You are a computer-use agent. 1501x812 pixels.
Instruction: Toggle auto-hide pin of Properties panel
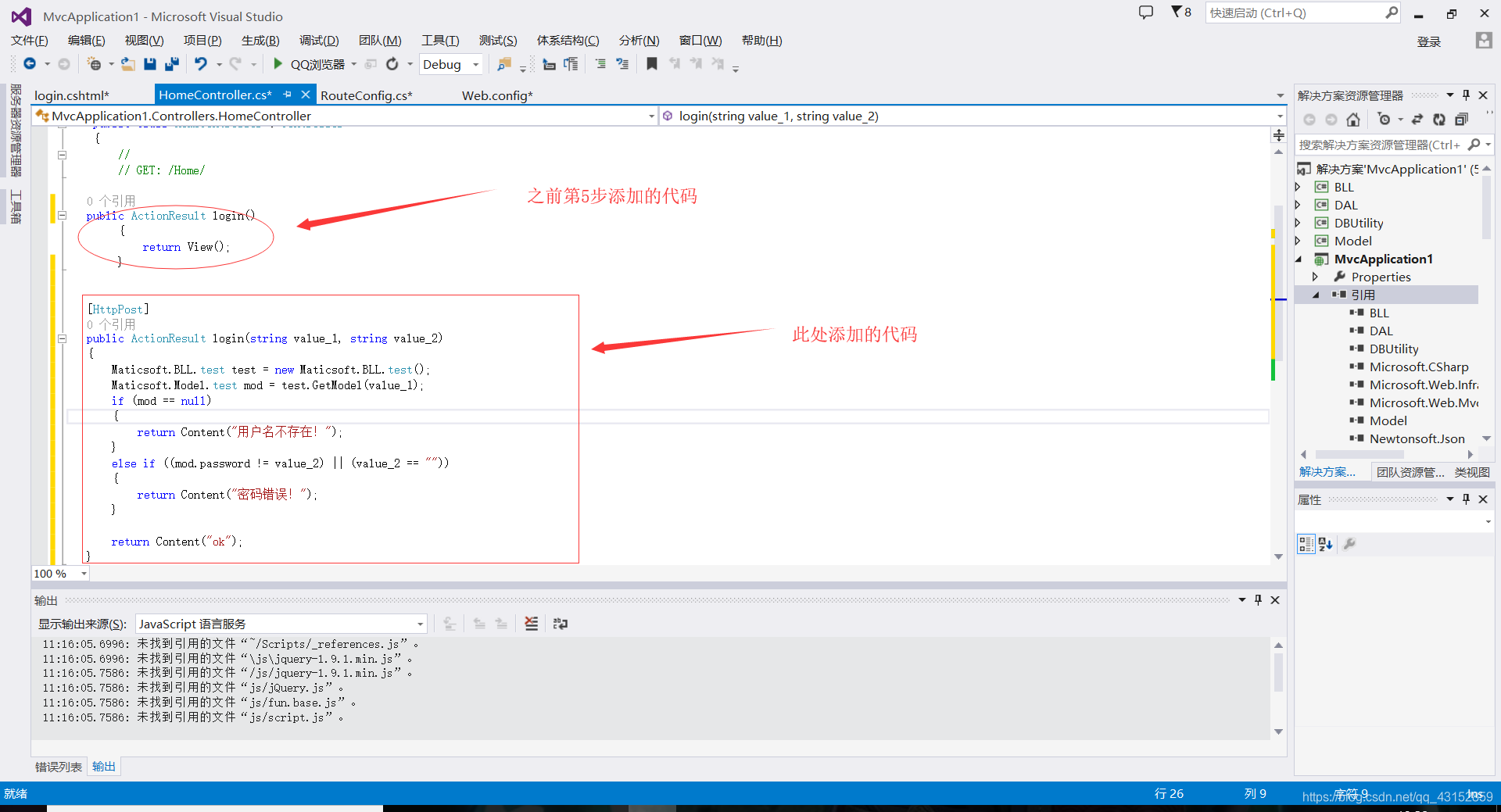[1467, 499]
